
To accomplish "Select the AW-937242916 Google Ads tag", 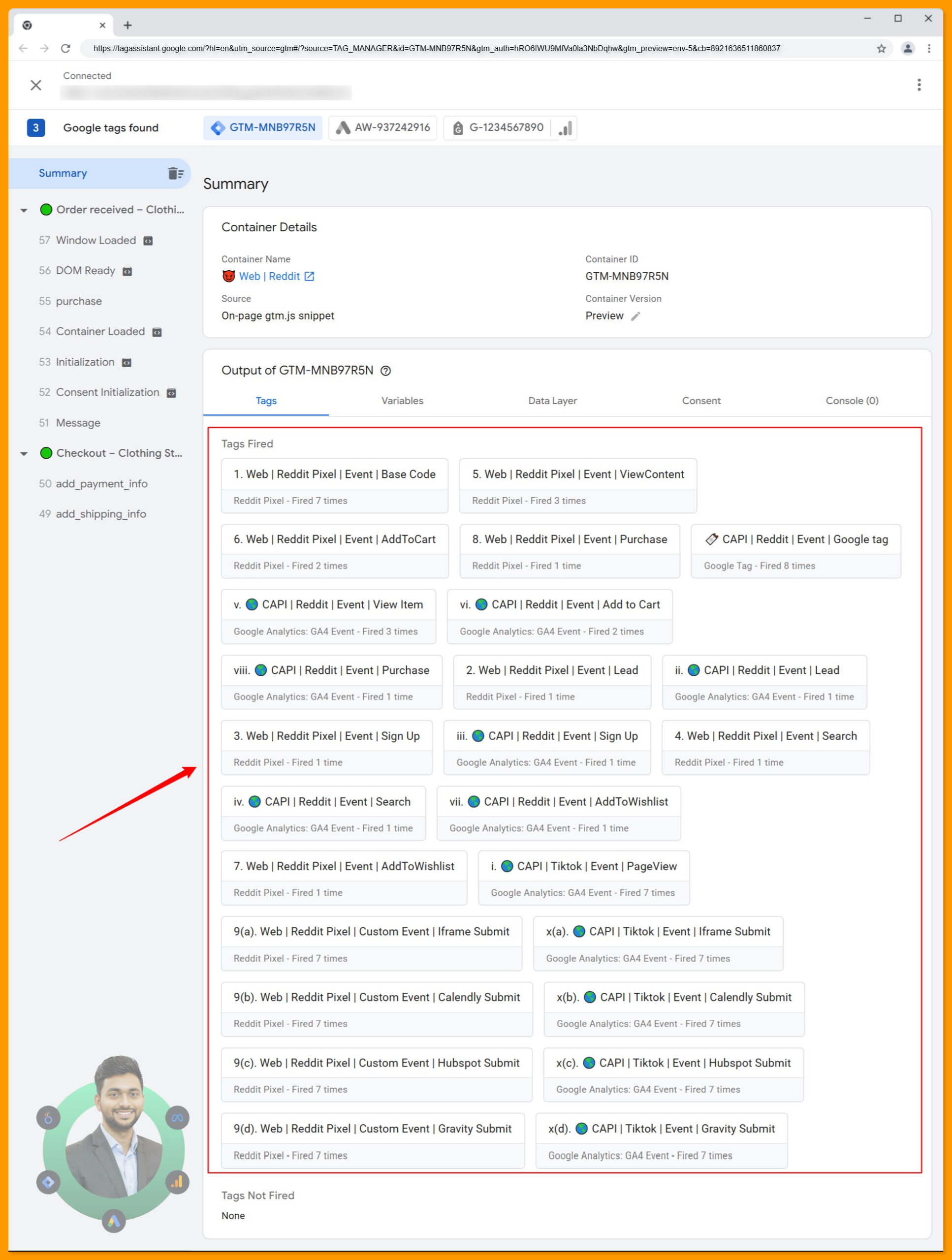I will point(382,127).
